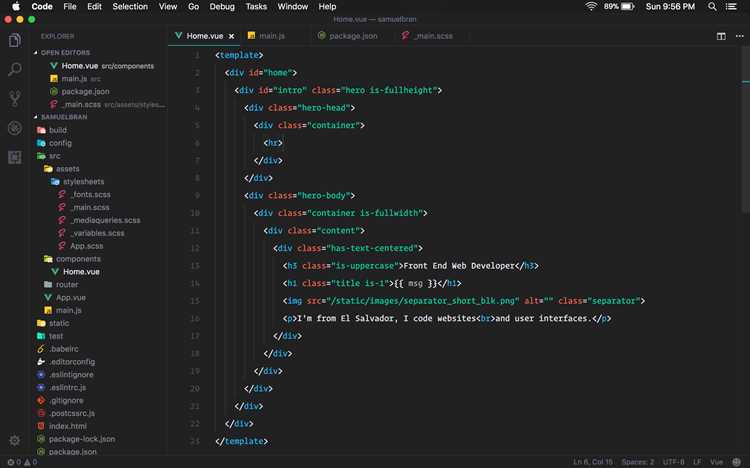Open the Selection menu
Screen dimensions: 750x468
point(130,7)
